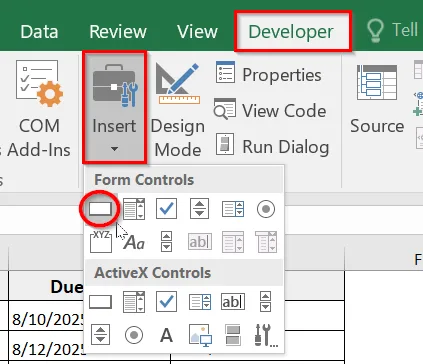Switch to the Data tab
This screenshot has width=423, height=364.
[x=39, y=32]
